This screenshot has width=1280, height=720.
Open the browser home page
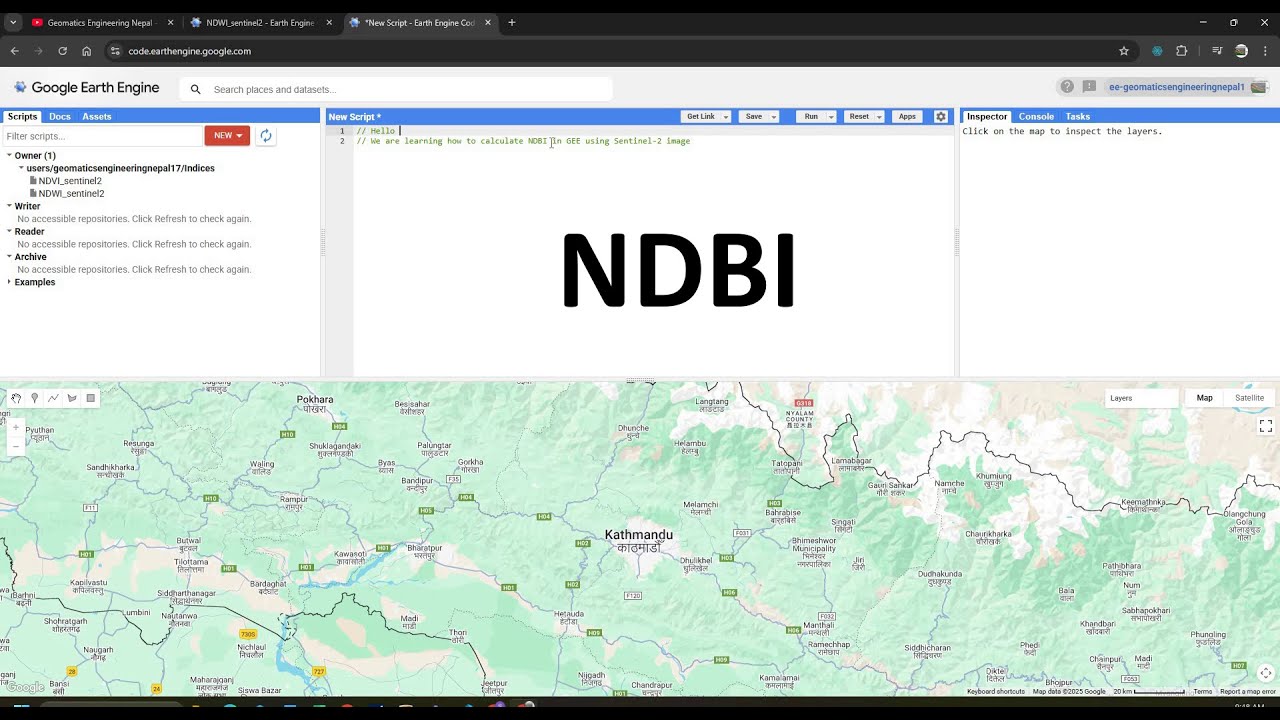tap(86, 51)
